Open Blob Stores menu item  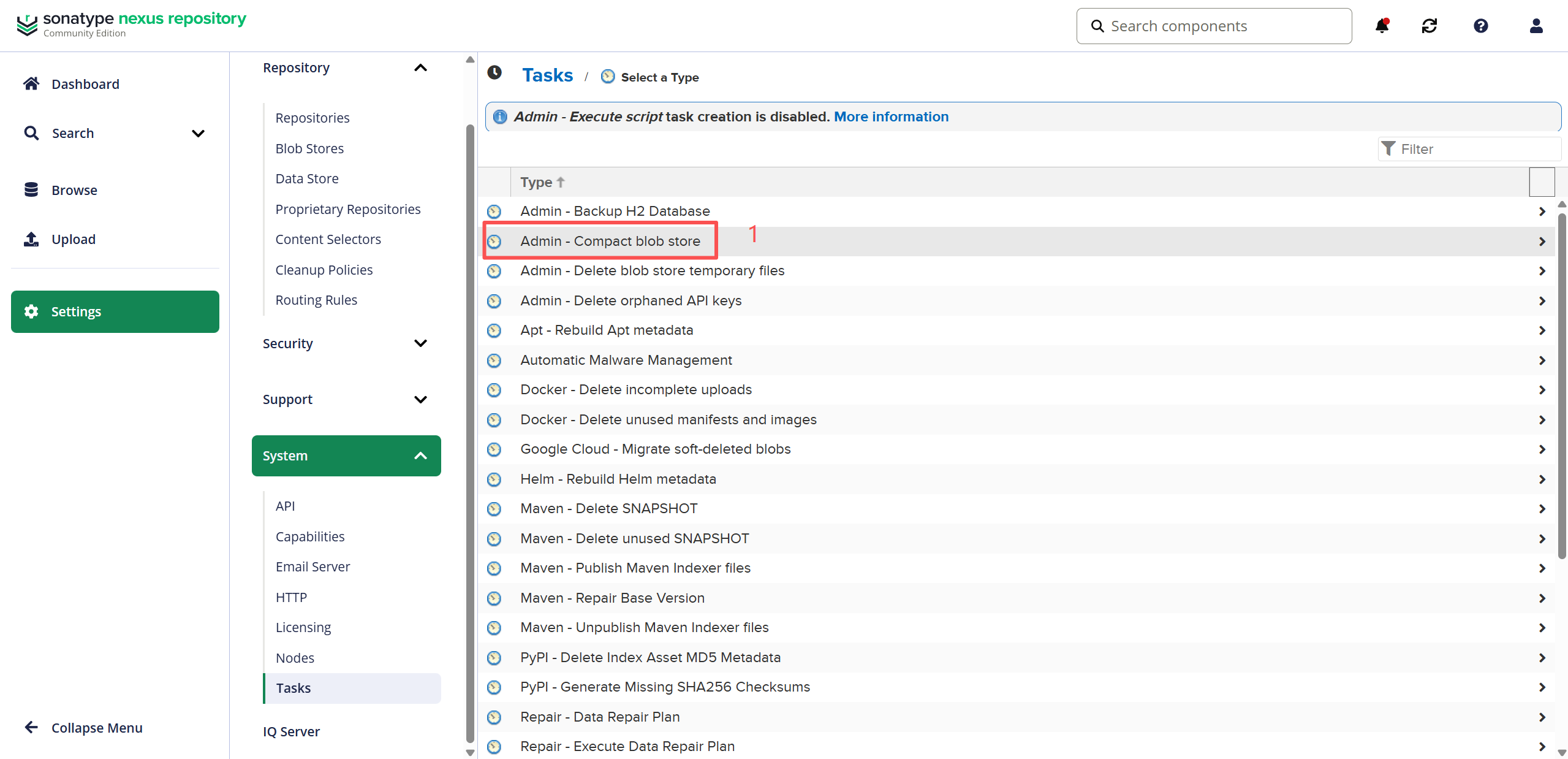pos(309,148)
